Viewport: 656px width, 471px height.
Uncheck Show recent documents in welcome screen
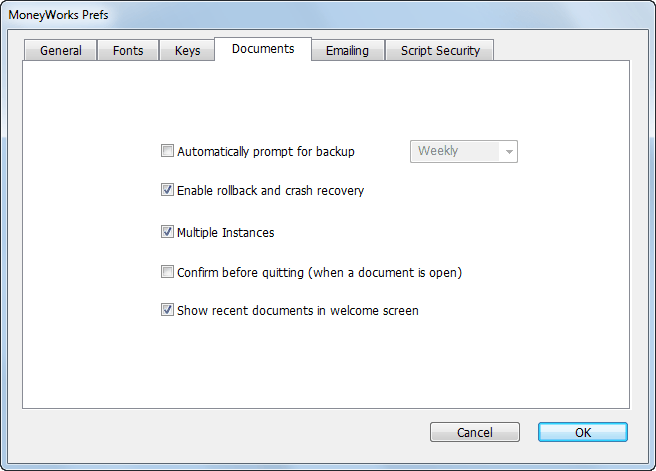click(x=167, y=310)
